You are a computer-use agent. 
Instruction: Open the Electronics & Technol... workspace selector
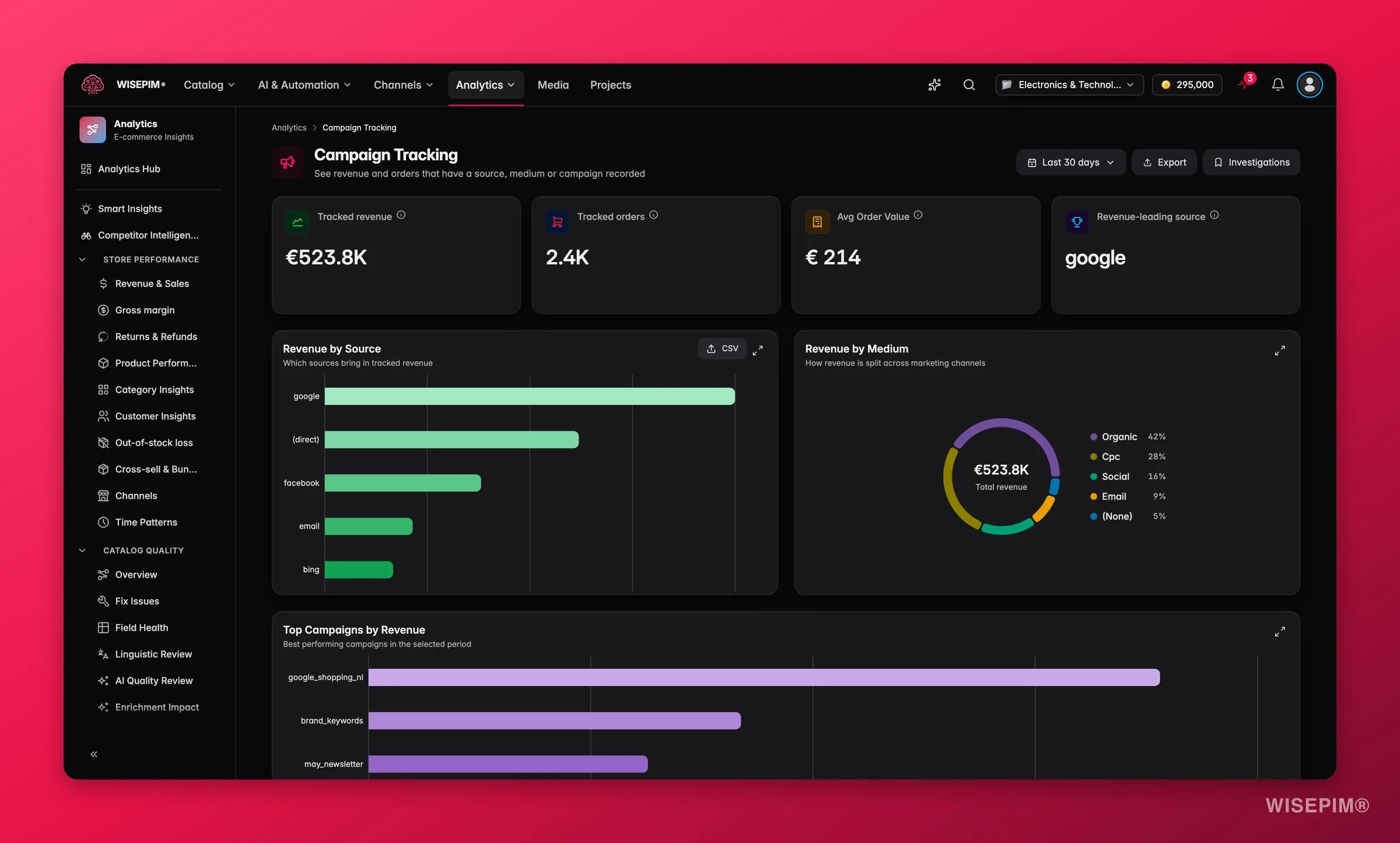pos(1069,85)
